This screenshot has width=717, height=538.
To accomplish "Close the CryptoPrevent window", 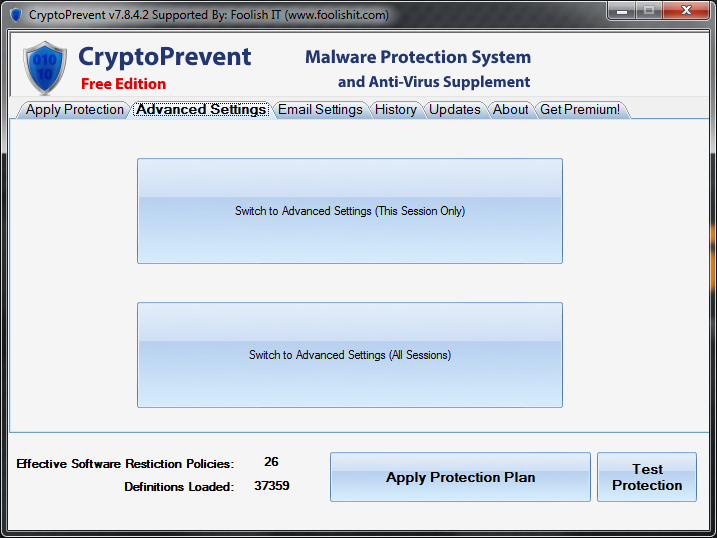I will [x=686, y=11].
